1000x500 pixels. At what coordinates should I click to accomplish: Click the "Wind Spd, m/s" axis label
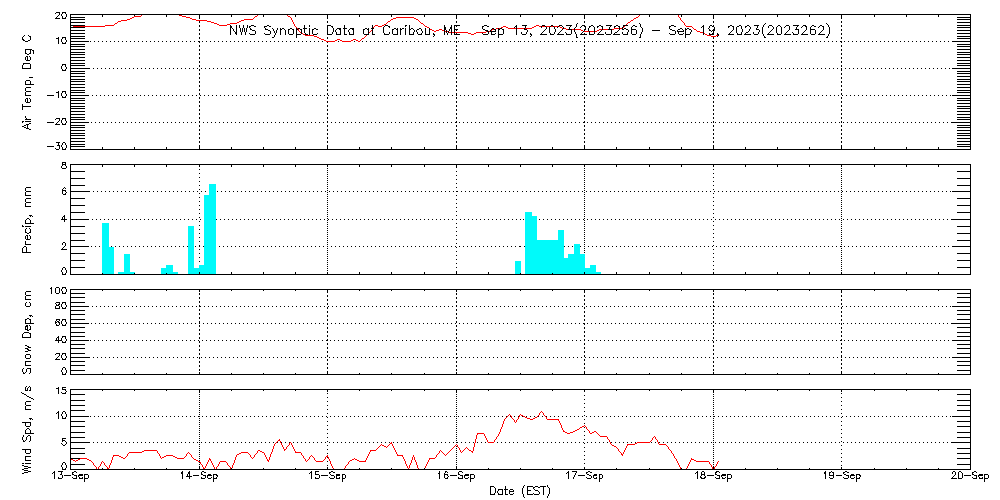click(x=28, y=428)
